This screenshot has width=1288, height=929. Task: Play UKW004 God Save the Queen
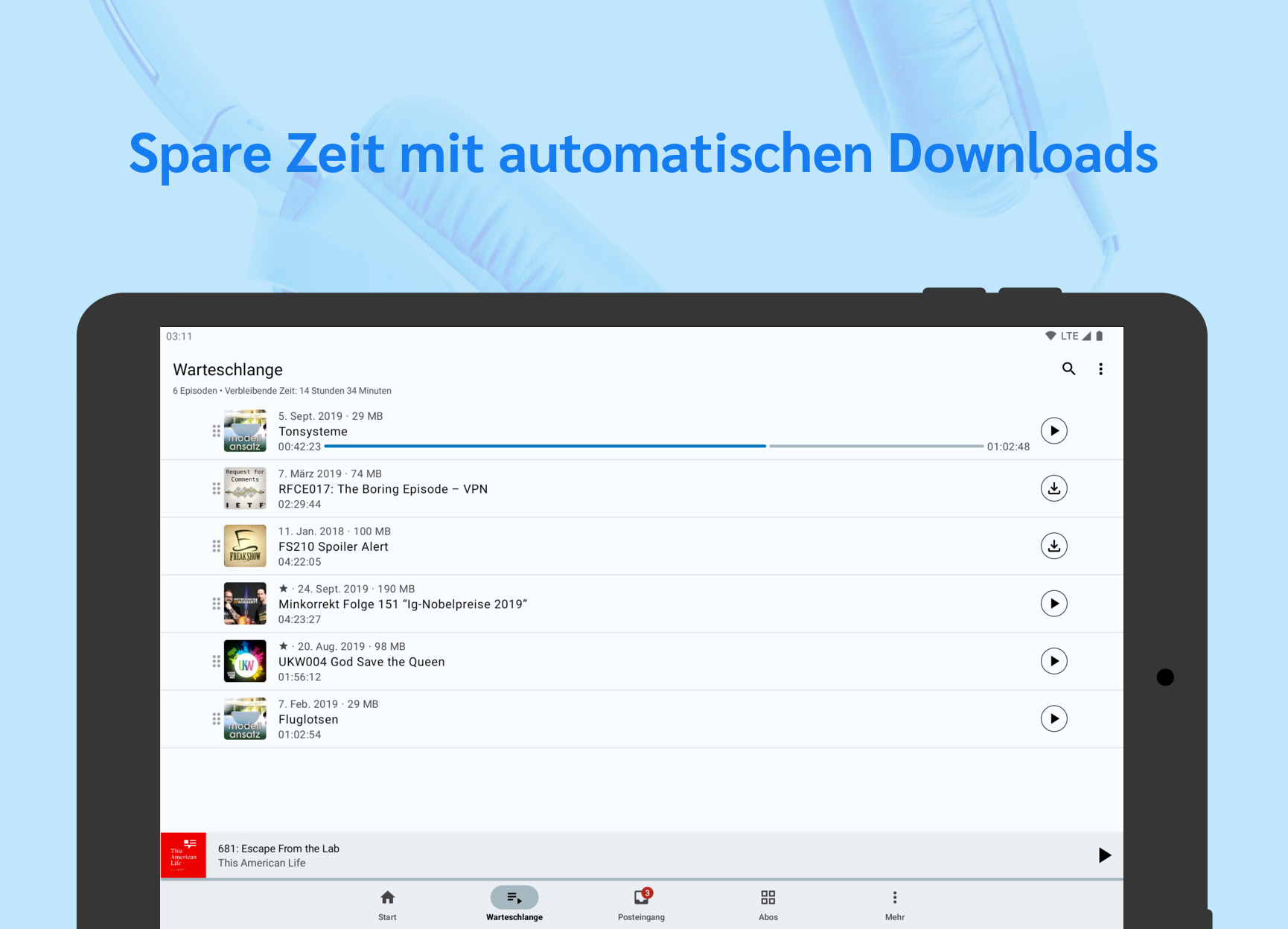[x=1053, y=661]
